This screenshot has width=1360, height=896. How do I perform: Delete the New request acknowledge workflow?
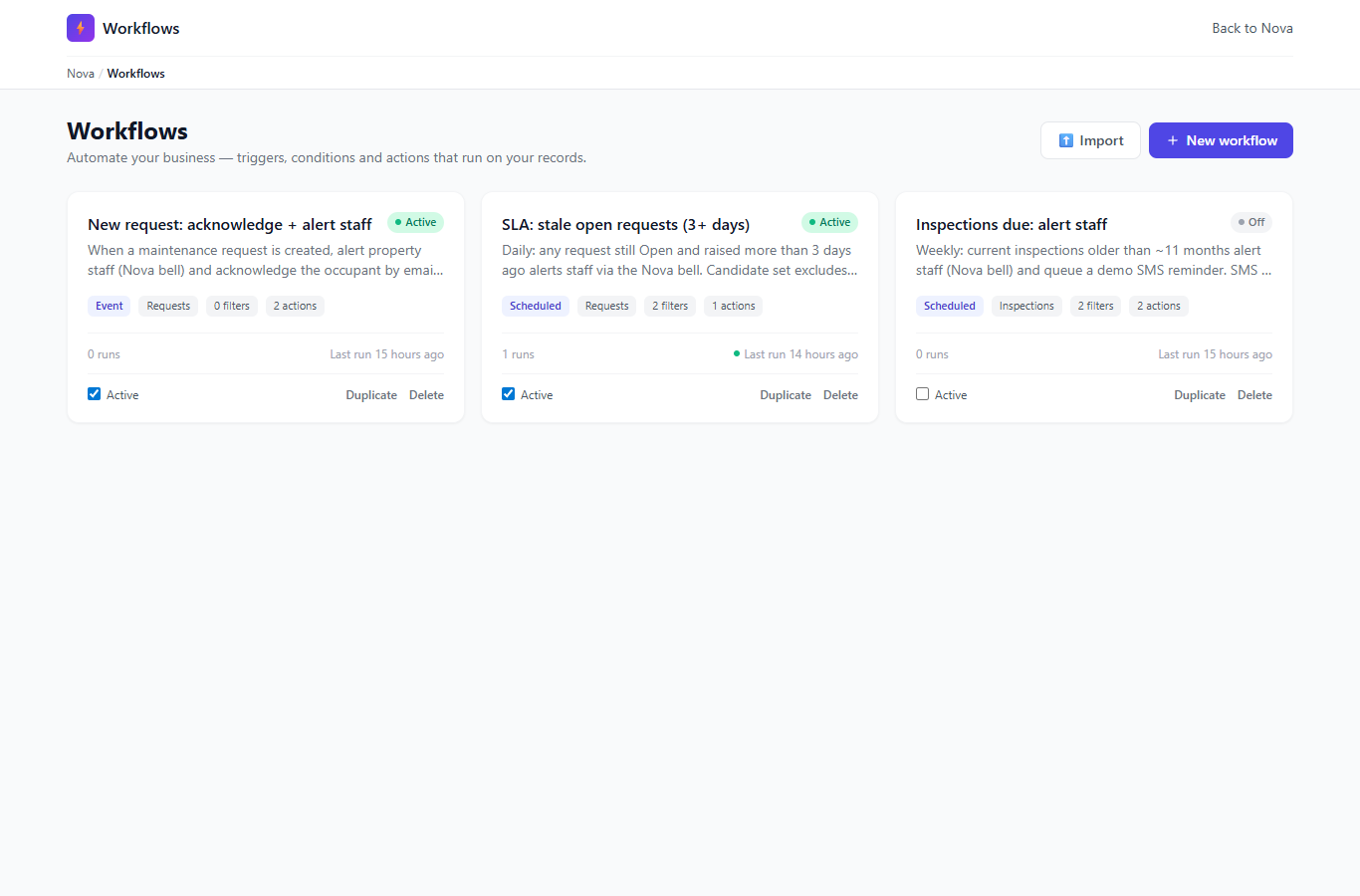pyautogui.click(x=426, y=395)
